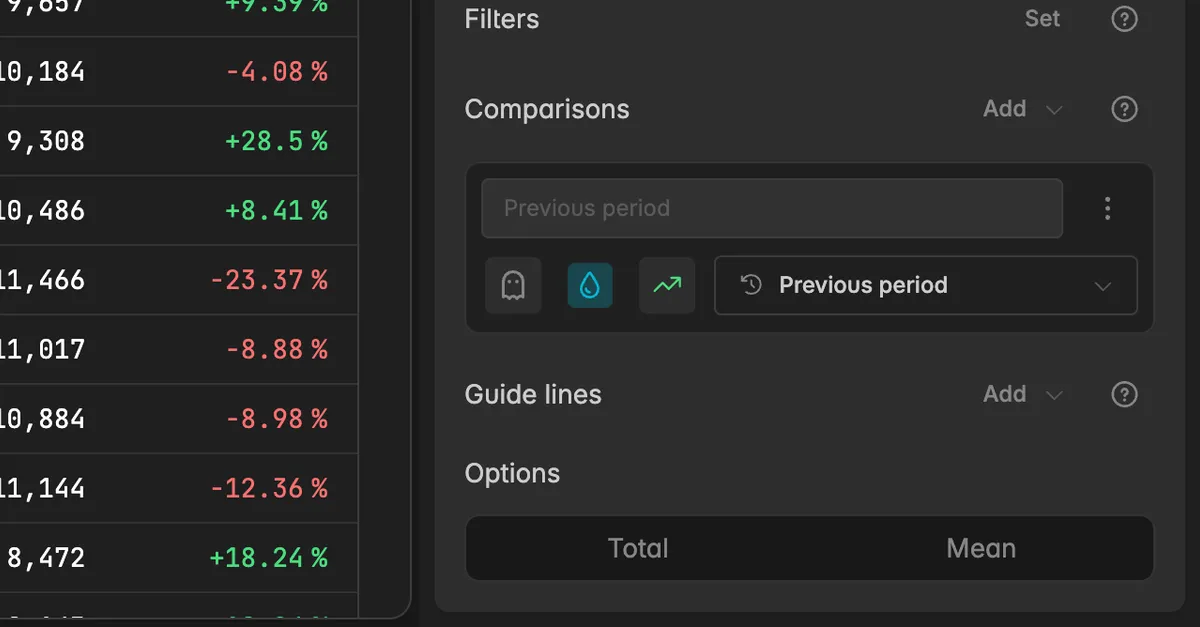Open the Add dropdown for Guide lines
The image size is (1200, 627).
(x=1022, y=394)
